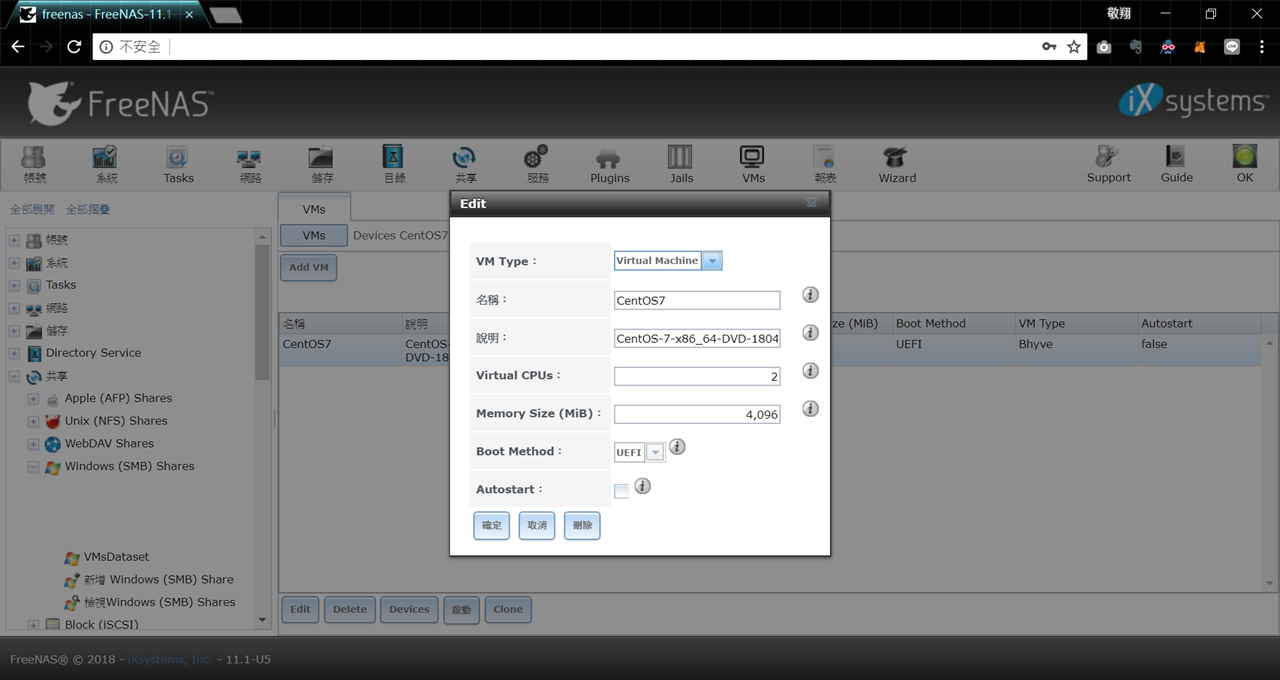Click the info icon beside Memory Size

(x=810, y=409)
